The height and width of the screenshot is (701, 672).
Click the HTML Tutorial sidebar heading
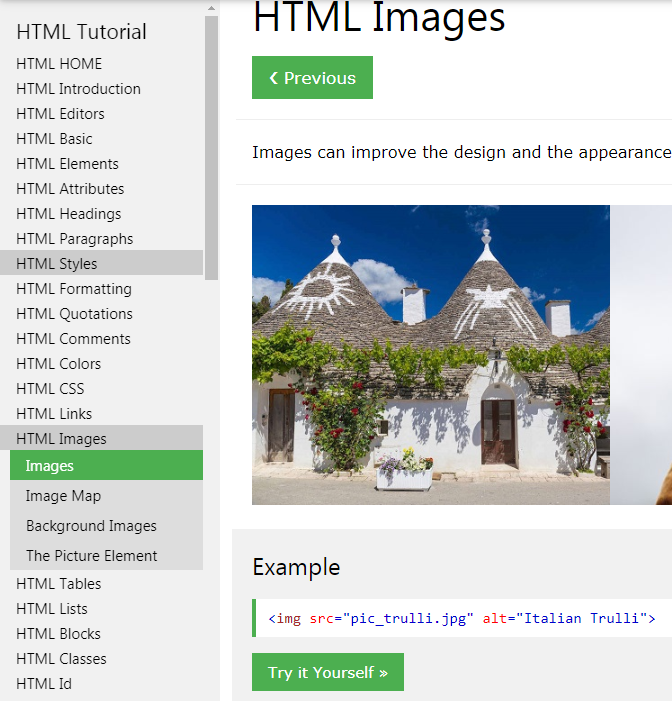pyautogui.click(x=81, y=32)
